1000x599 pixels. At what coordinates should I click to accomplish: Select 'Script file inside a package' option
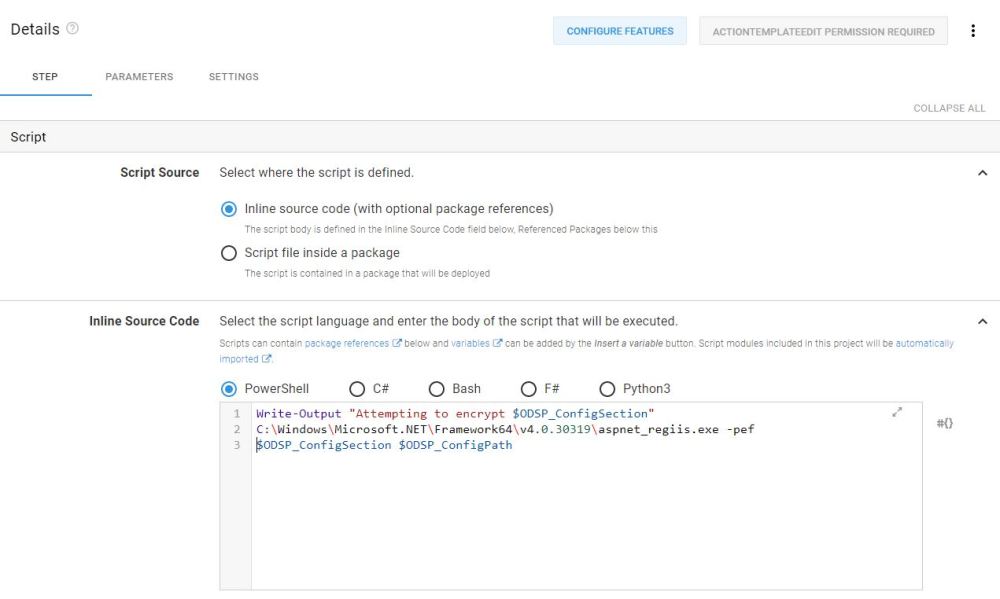228,253
